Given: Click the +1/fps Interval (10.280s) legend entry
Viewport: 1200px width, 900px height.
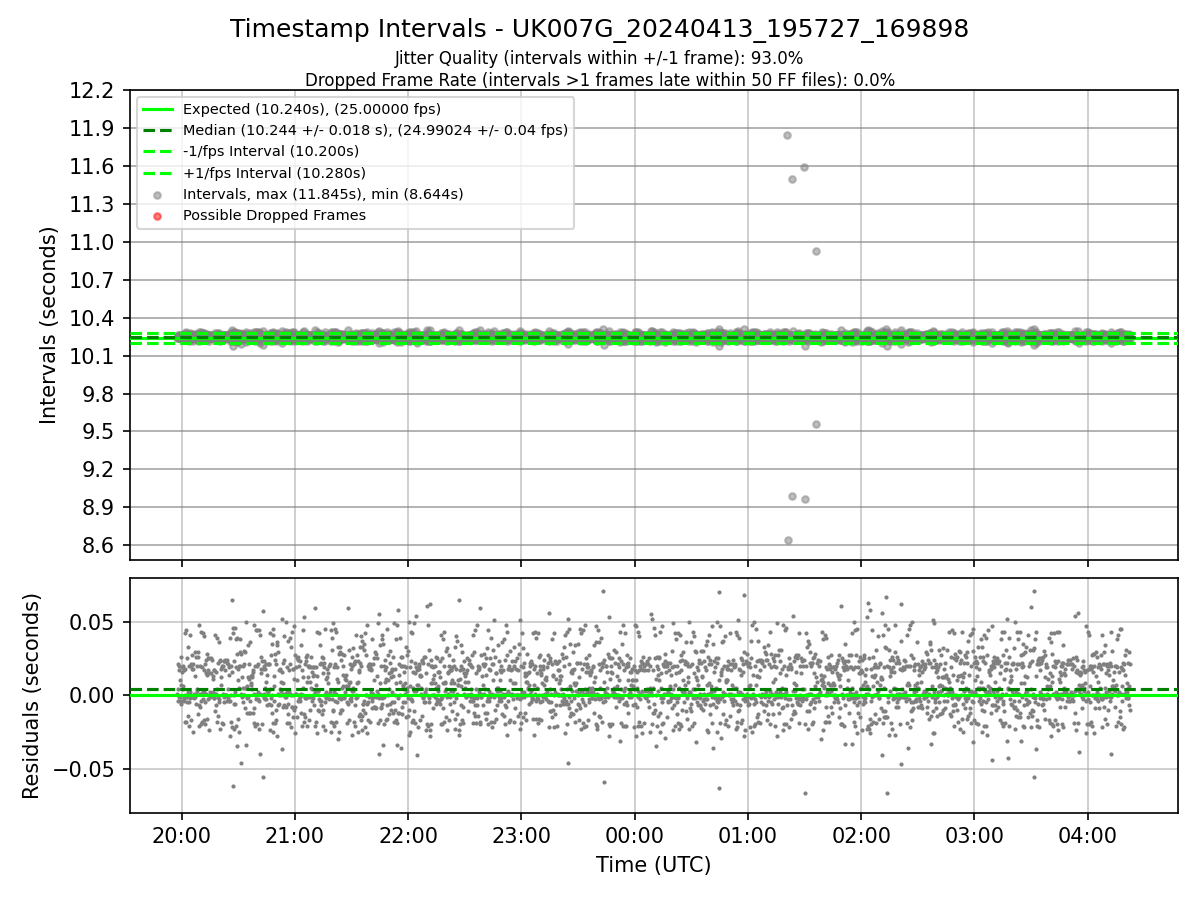Looking at the screenshot, I should (x=273, y=172).
